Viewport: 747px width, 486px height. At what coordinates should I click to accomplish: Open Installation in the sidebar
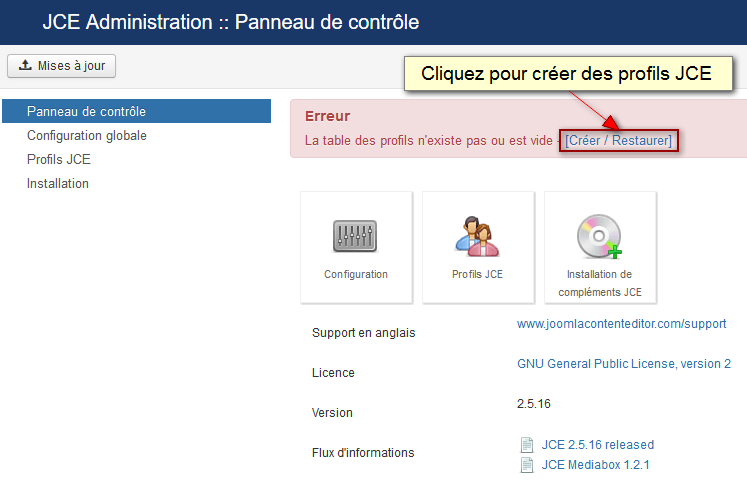coord(58,183)
